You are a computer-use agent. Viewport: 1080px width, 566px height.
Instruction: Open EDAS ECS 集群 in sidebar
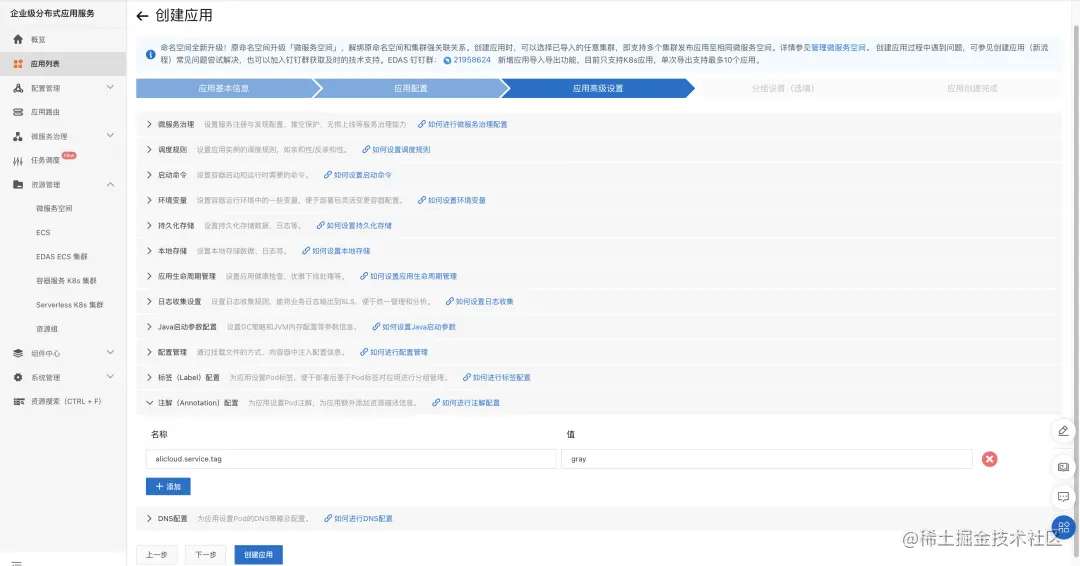pos(62,257)
